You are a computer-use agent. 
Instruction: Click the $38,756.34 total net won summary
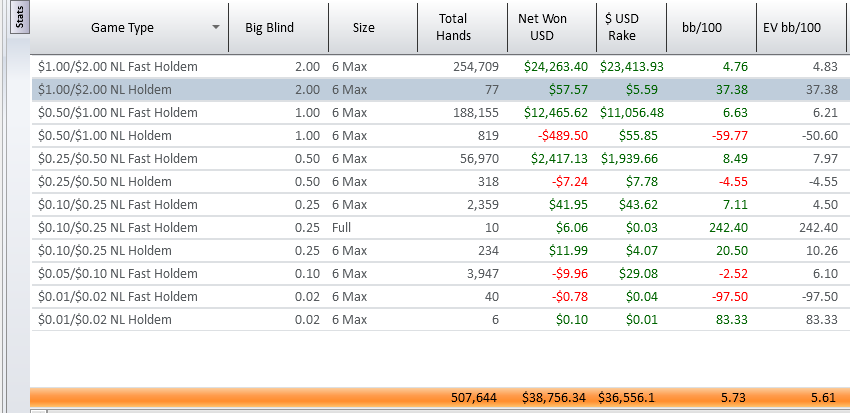[554, 398]
